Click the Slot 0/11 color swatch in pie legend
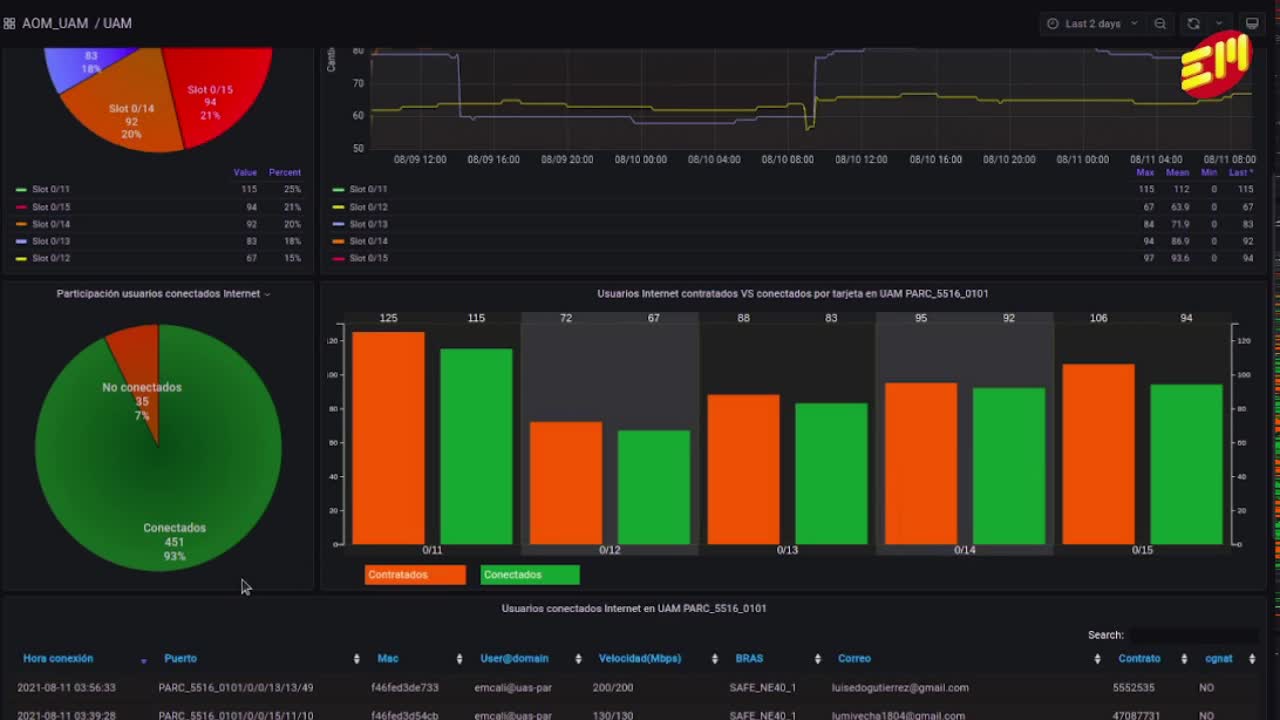The width and height of the screenshot is (1280, 720). point(21,190)
